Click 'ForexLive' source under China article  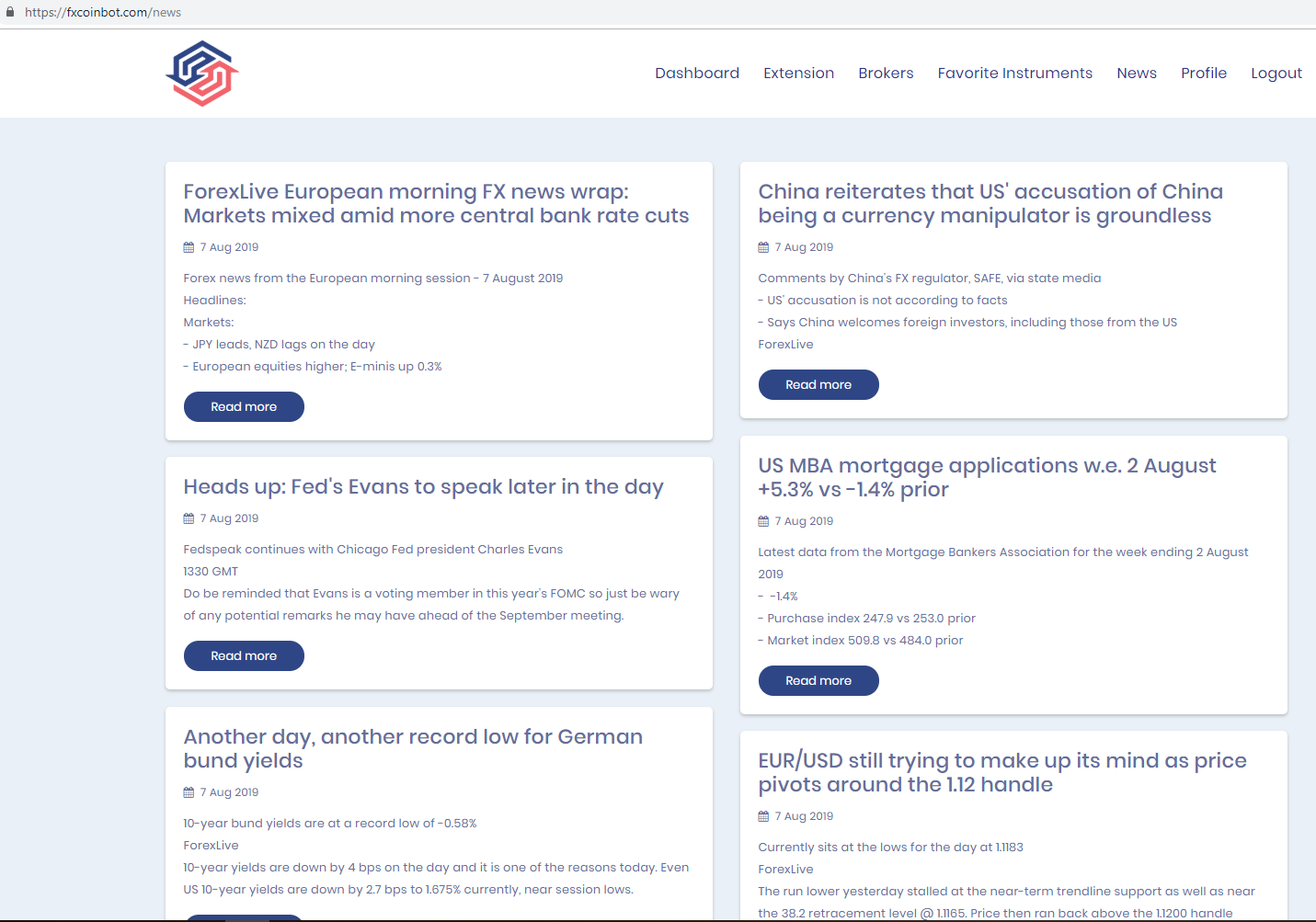click(x=785, y=345)
